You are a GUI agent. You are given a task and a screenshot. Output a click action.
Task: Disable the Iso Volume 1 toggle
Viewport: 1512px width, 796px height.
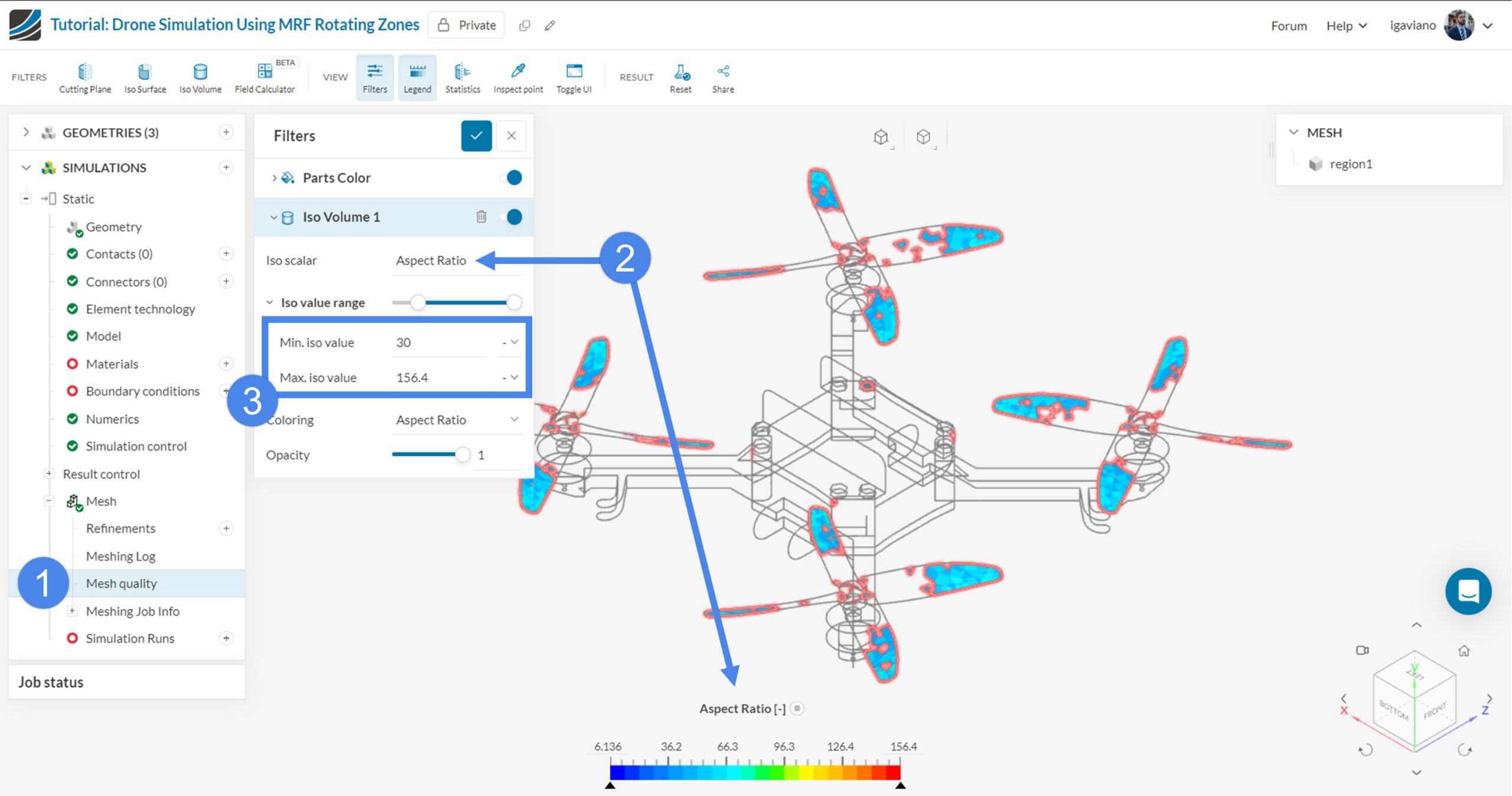[512, 217]
